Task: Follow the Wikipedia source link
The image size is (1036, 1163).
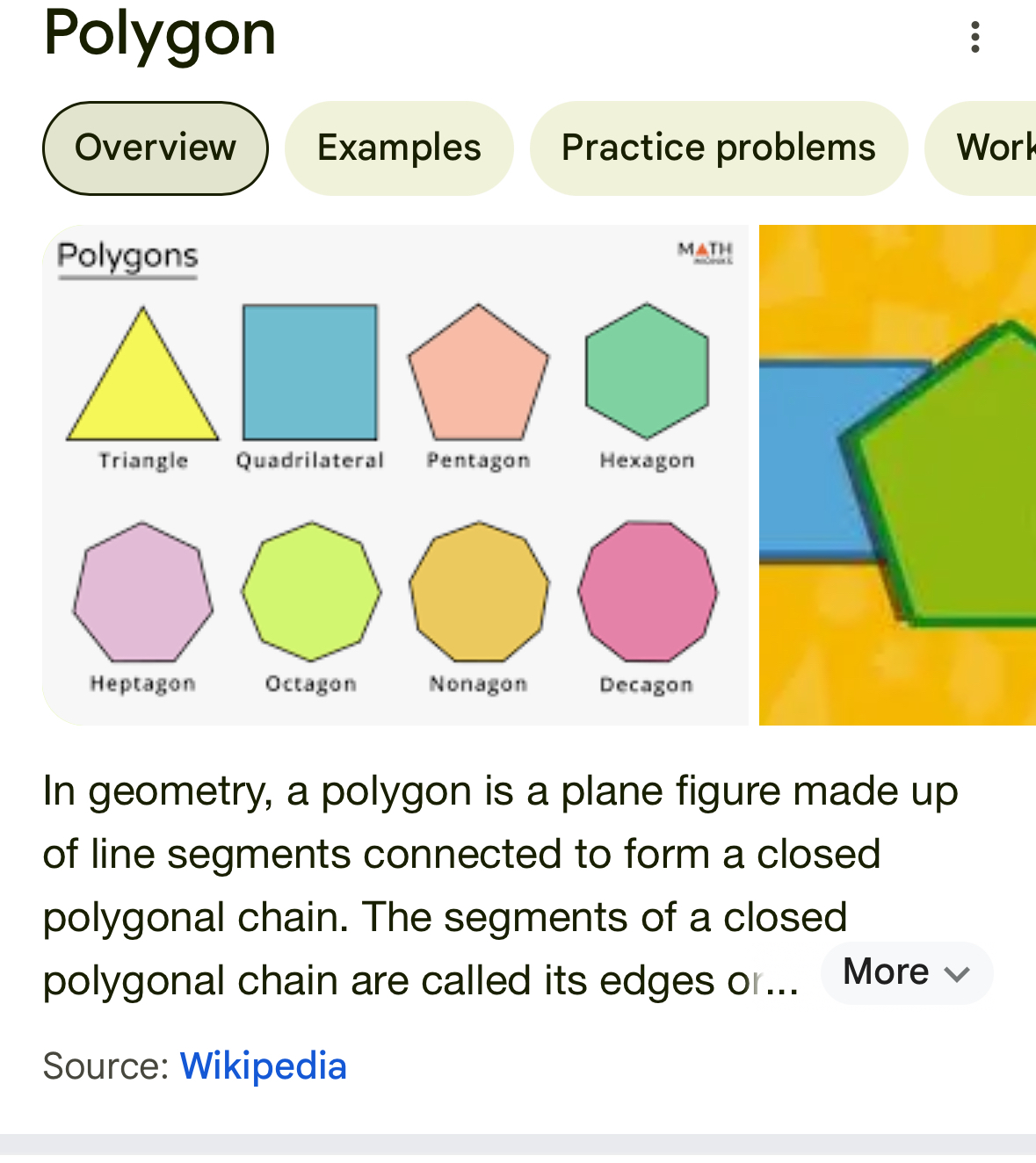Action: [x=264, y=1065]
